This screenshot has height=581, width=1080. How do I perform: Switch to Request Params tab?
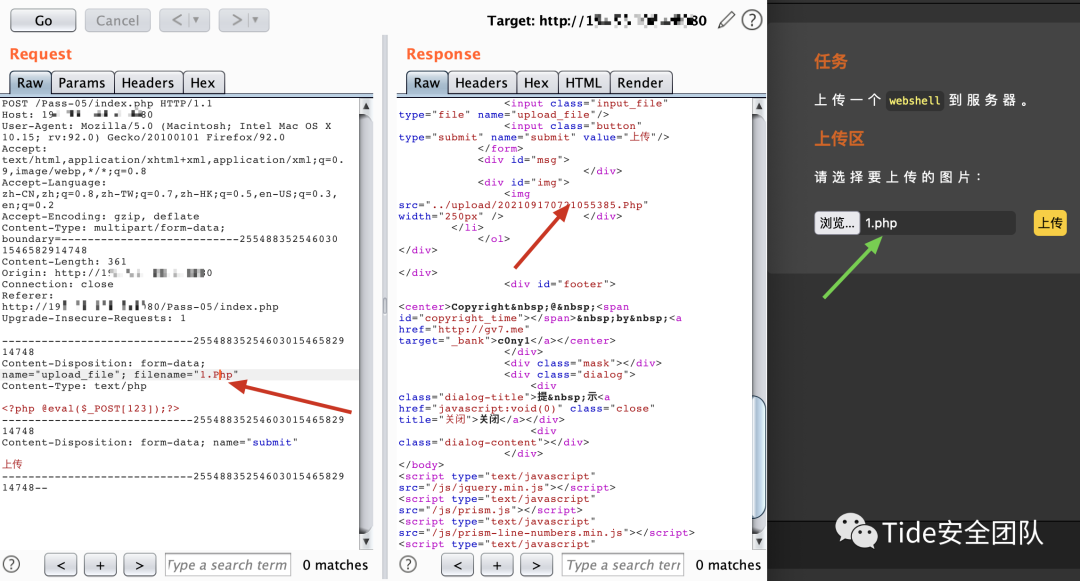pos(82,83)
